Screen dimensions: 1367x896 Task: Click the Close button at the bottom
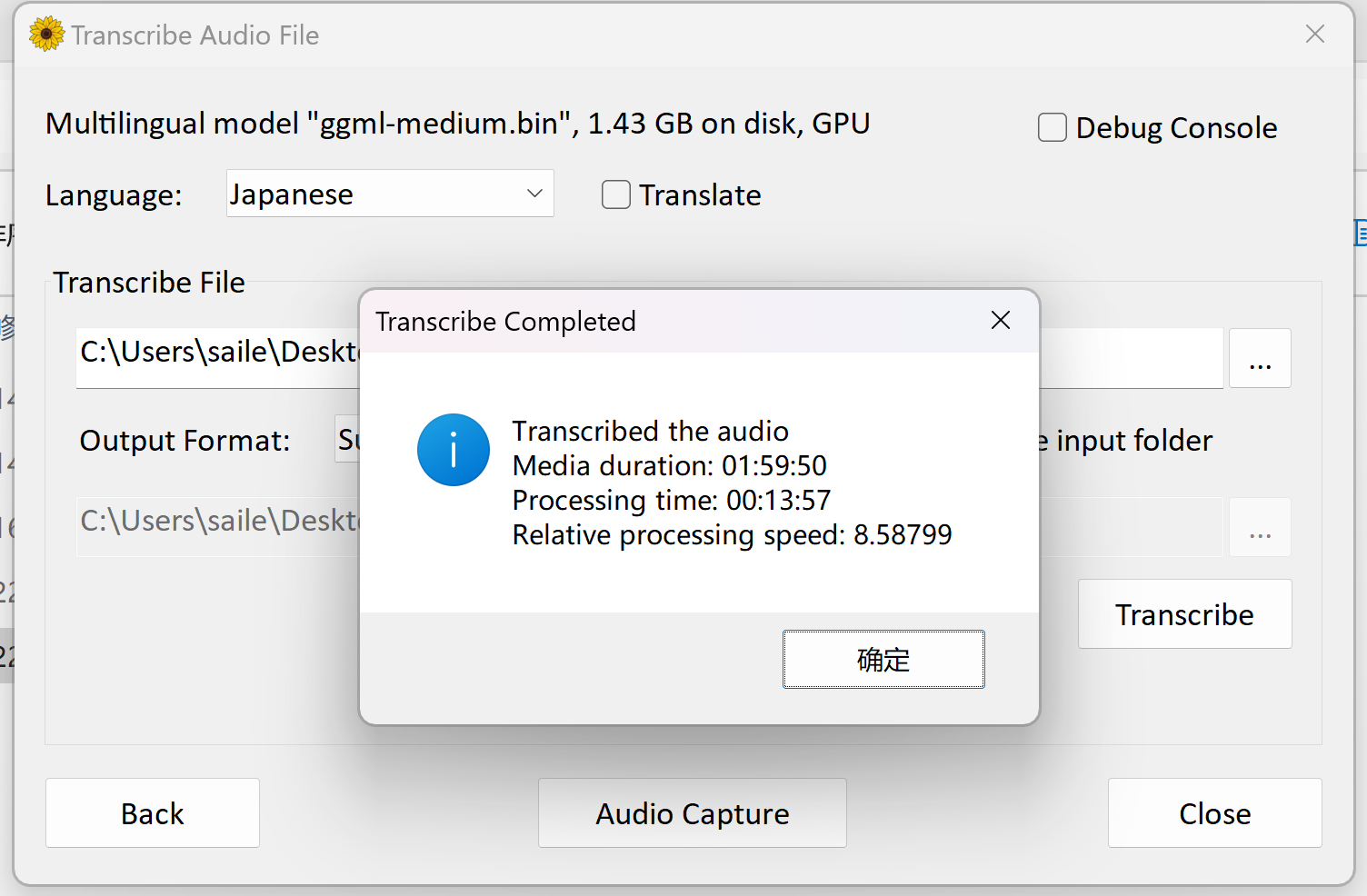click(1214, 813)
